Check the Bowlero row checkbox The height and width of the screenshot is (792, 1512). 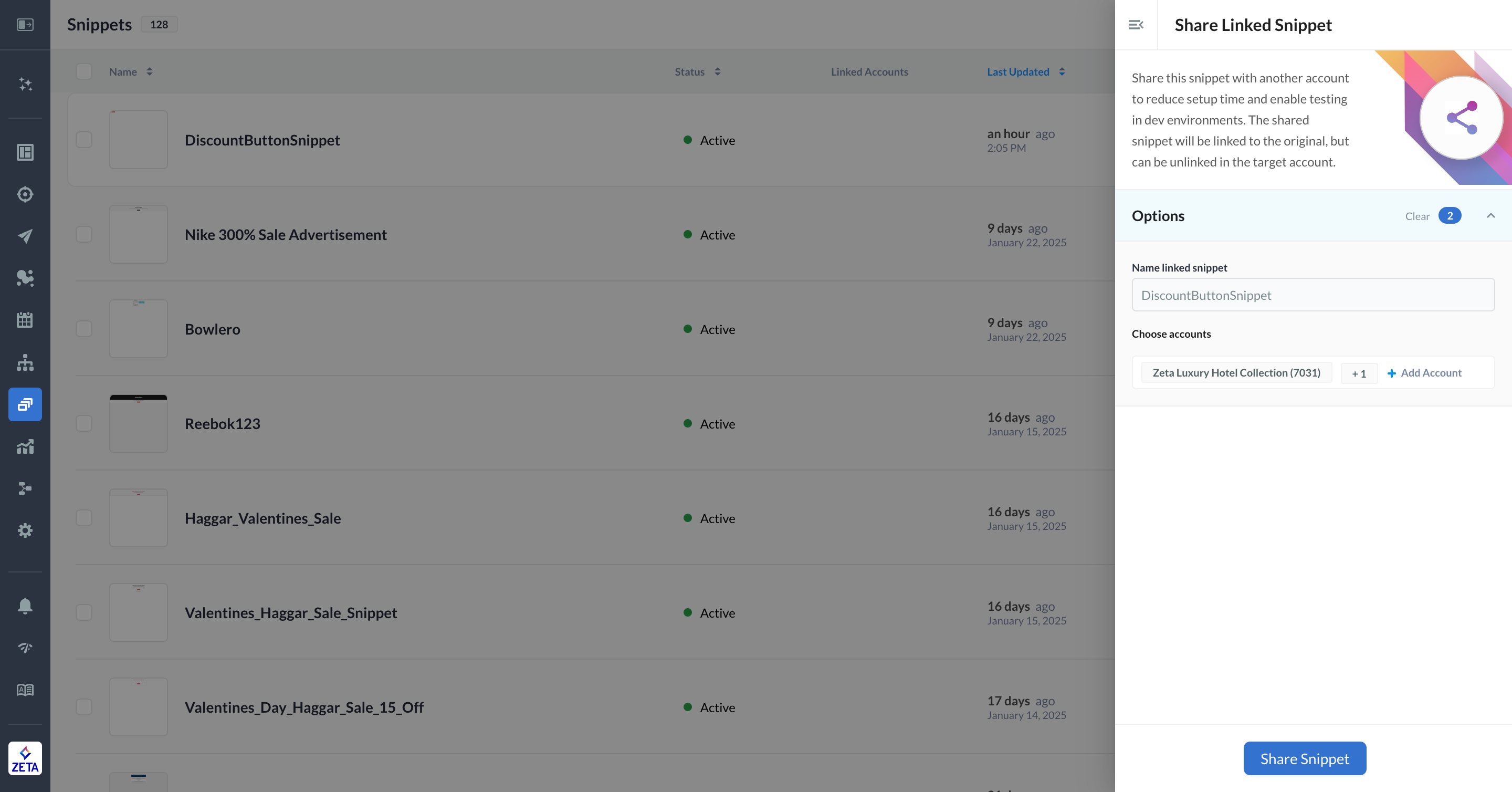tap(84, 329)
